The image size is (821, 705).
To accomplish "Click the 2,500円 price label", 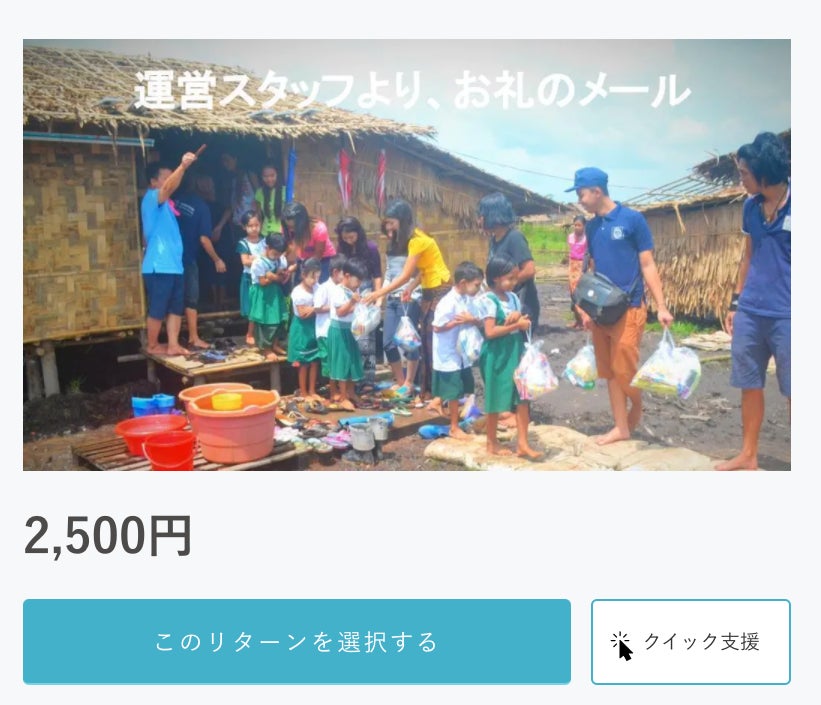I will [x=108, y=536].
